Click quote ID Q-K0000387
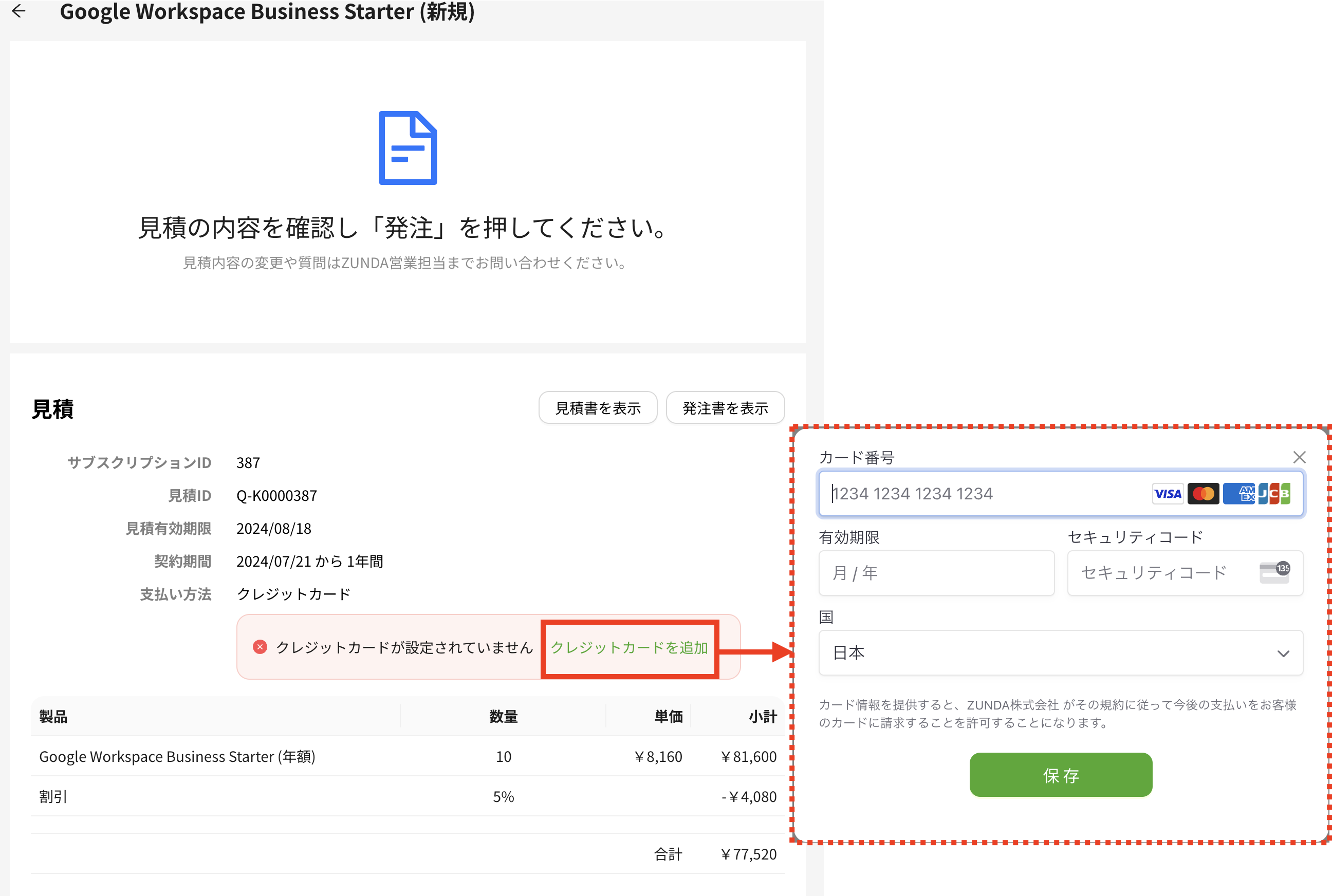 (276, 495)
